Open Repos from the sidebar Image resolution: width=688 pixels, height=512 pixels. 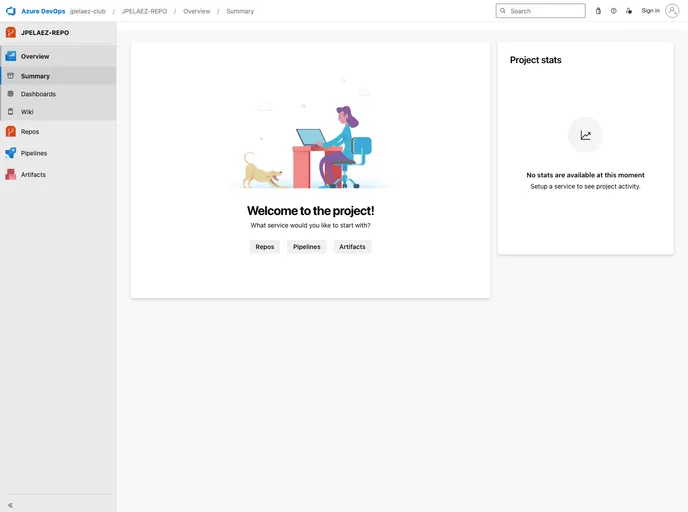tap(30, 131)
